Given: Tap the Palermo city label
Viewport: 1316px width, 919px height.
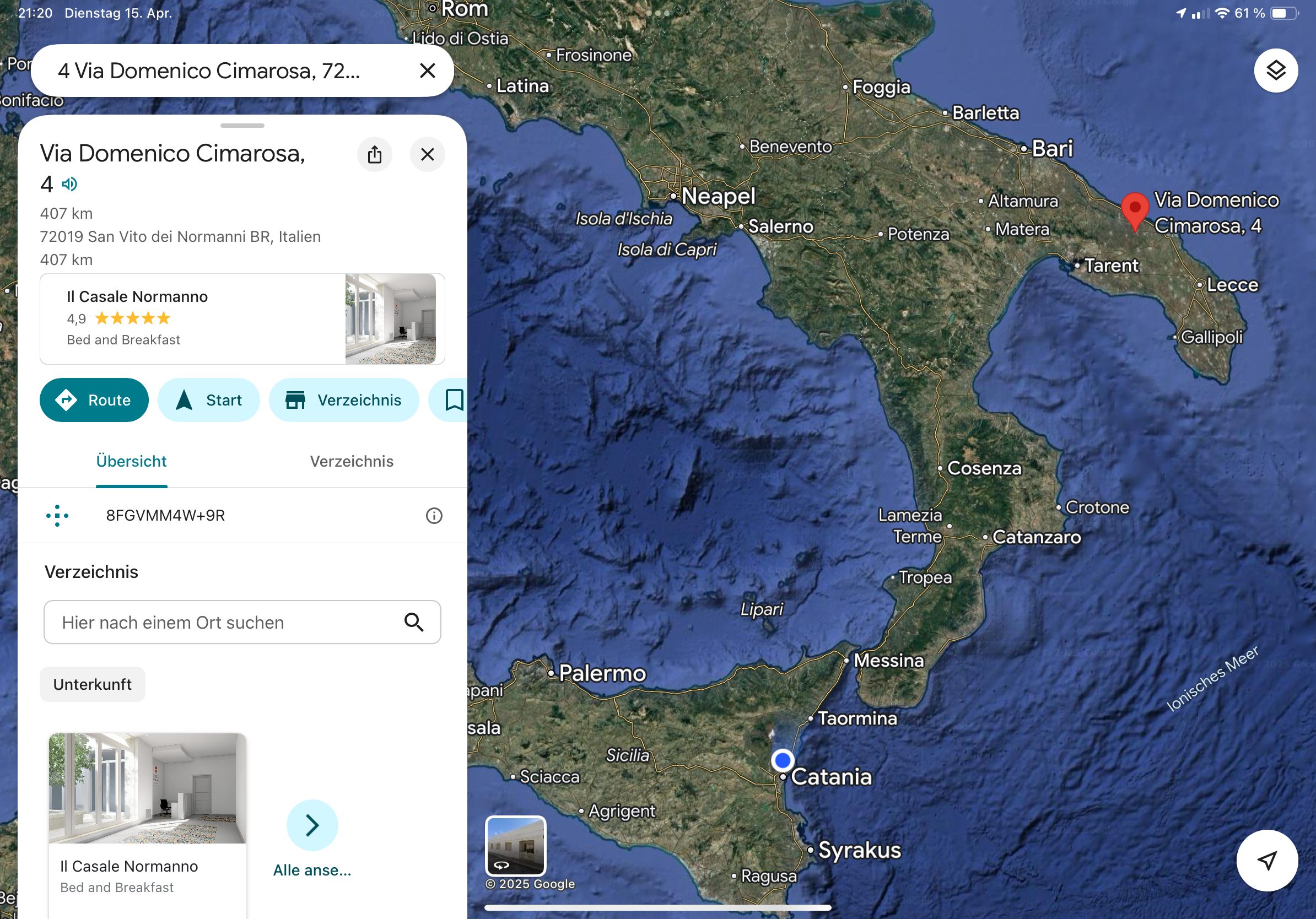Looking at the screenshot, I should click(602, 673).
